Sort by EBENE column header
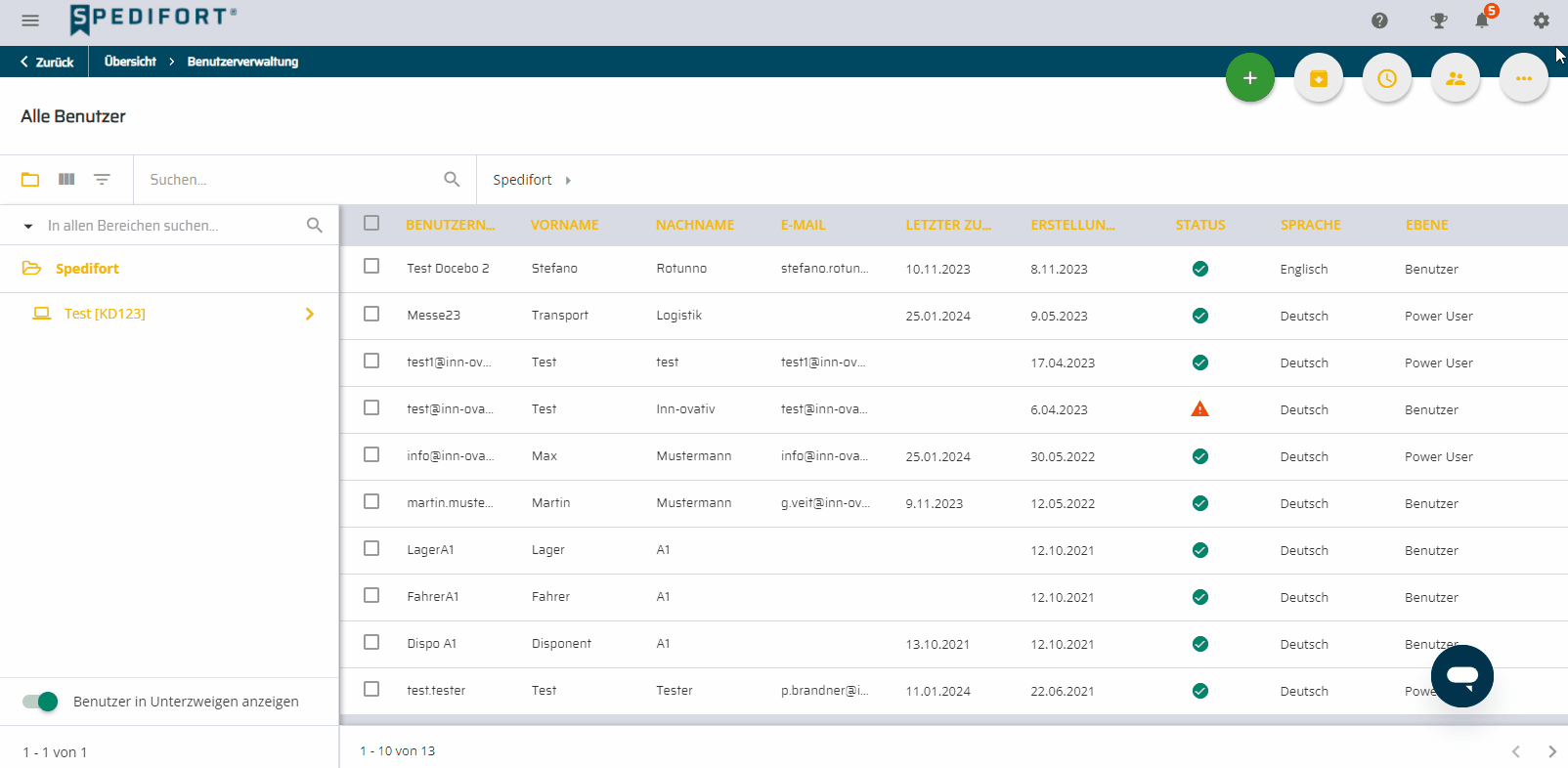This screenshot has height=768, width=1568. (1427, 225)
